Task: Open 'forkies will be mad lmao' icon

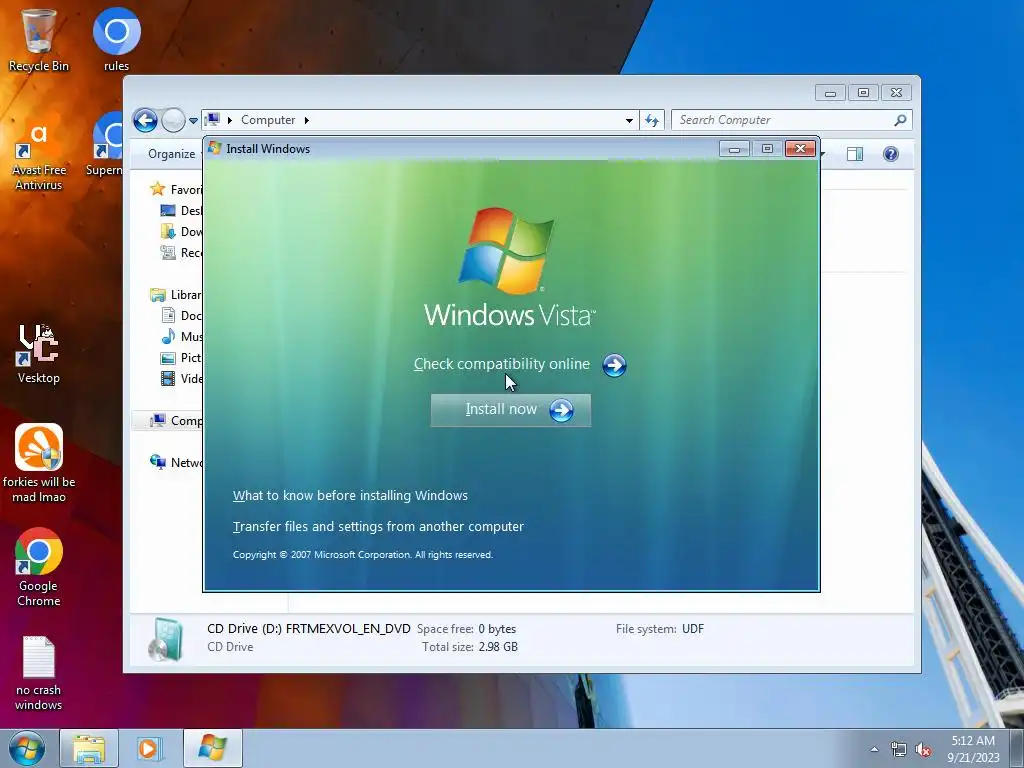Action: (x=39, y=462)
